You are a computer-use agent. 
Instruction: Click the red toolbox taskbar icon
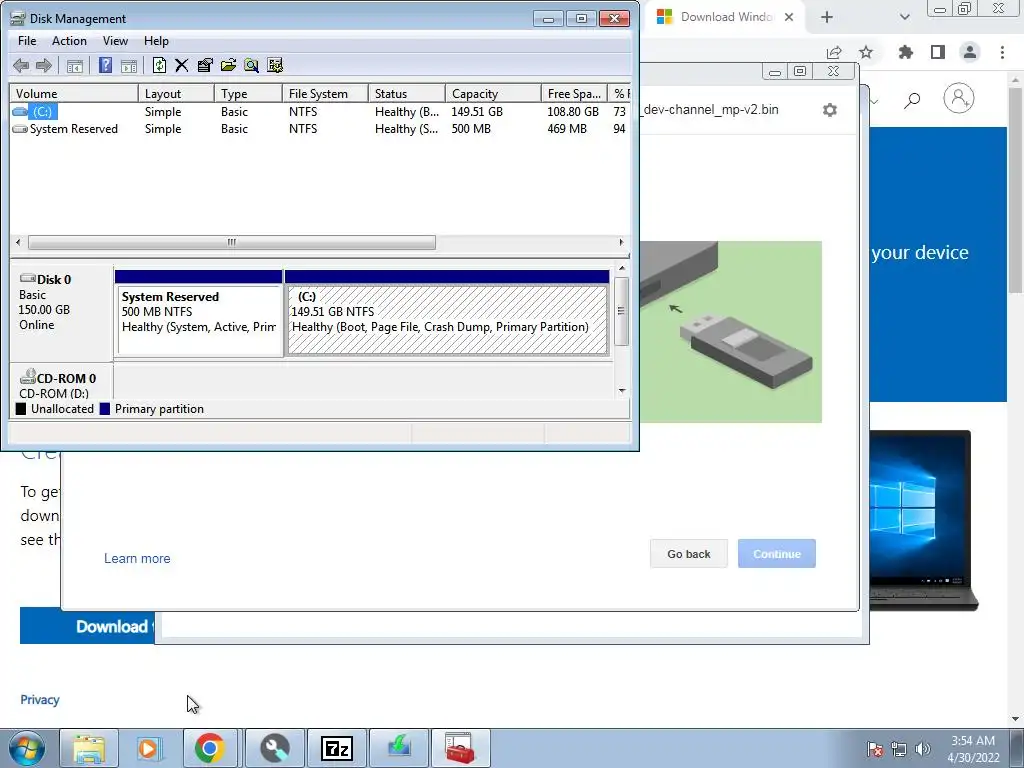coord(460,748)
